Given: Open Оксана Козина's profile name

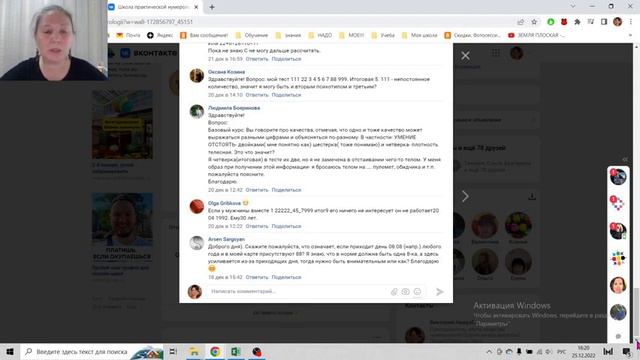Looking at the screenshot, I should click(226, 72).
